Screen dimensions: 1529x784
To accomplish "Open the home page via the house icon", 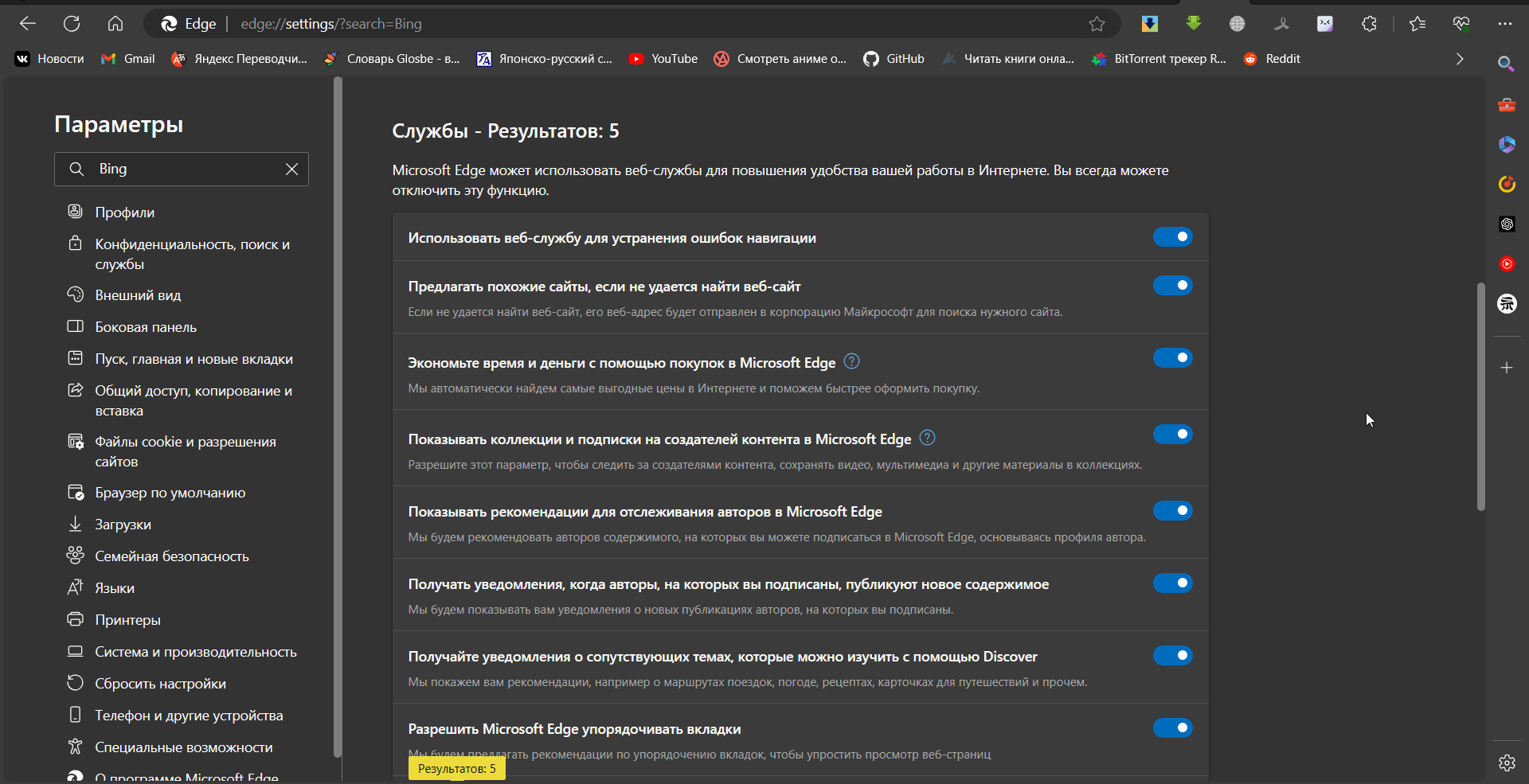I will coord(115,24).
